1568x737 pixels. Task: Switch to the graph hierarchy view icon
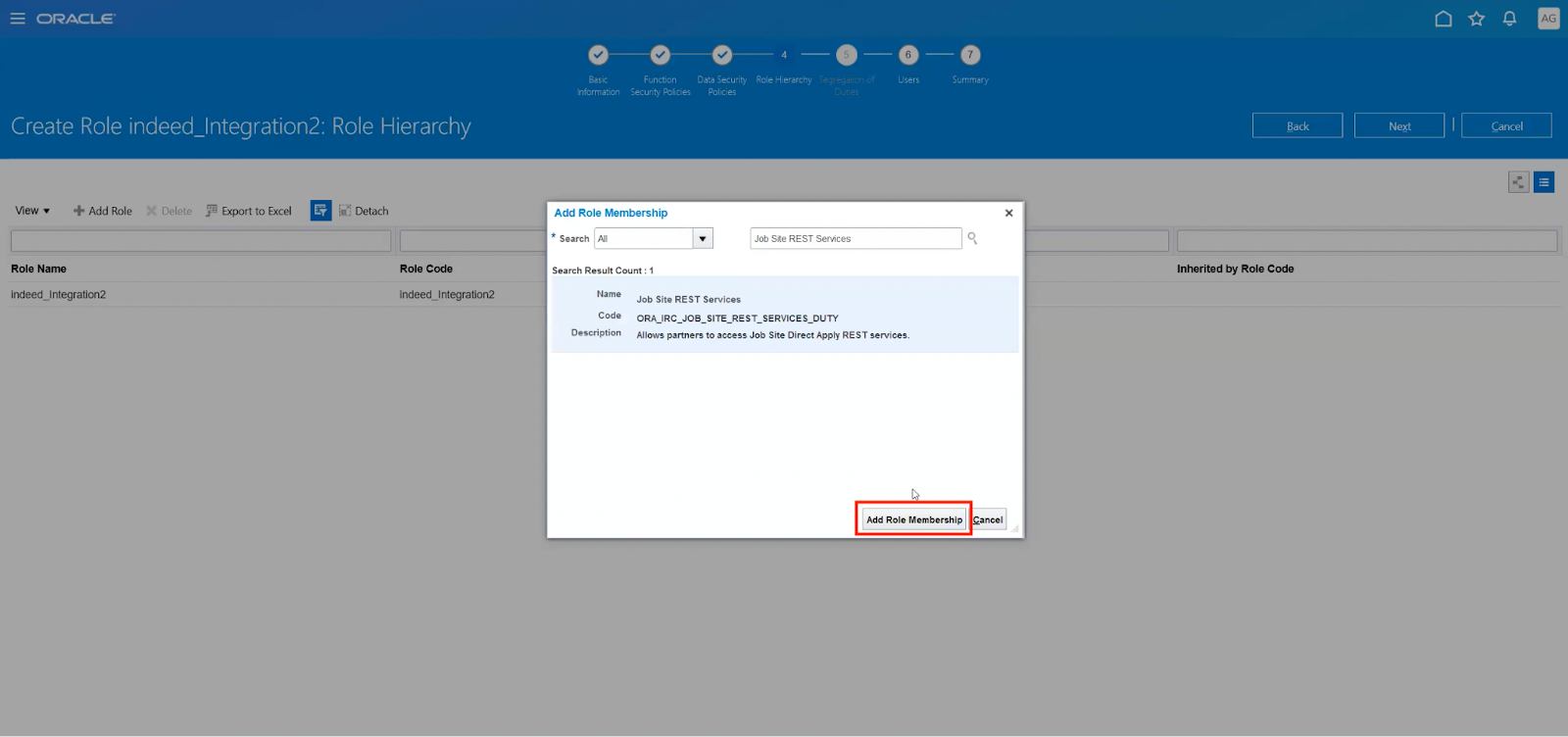(1518, 182)
